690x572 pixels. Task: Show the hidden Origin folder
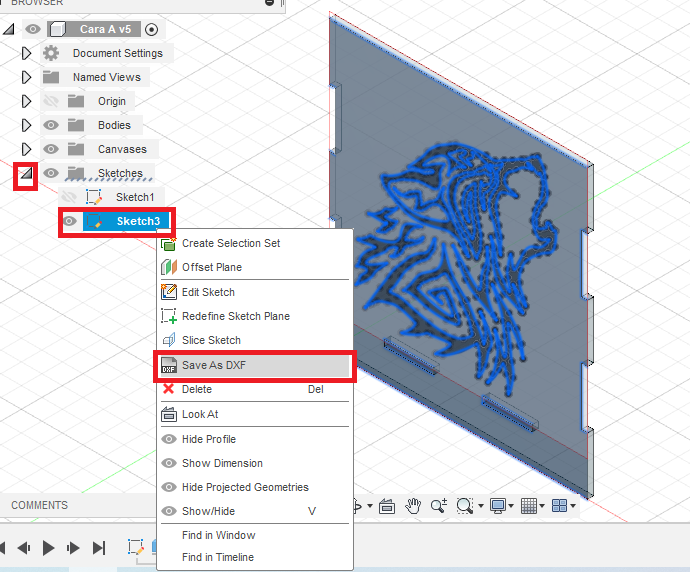[x=51, y=101]
